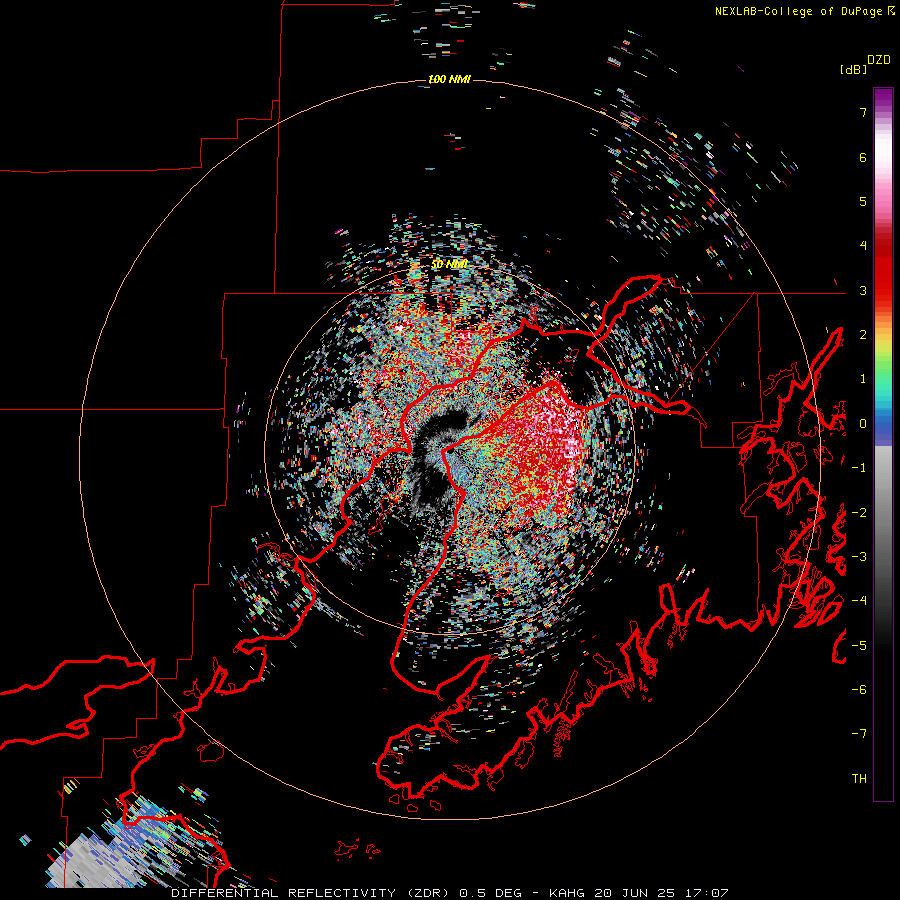This screenshot has width=900, height=900.
Task: Click the -6 value on color scale
Action: (859, 690)
